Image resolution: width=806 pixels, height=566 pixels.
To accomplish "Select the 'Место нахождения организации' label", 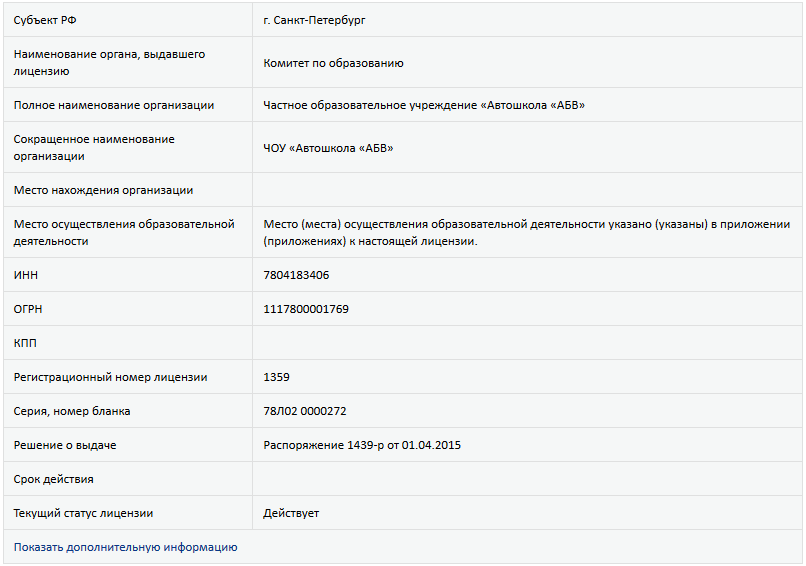I will (x=103, y=190).
